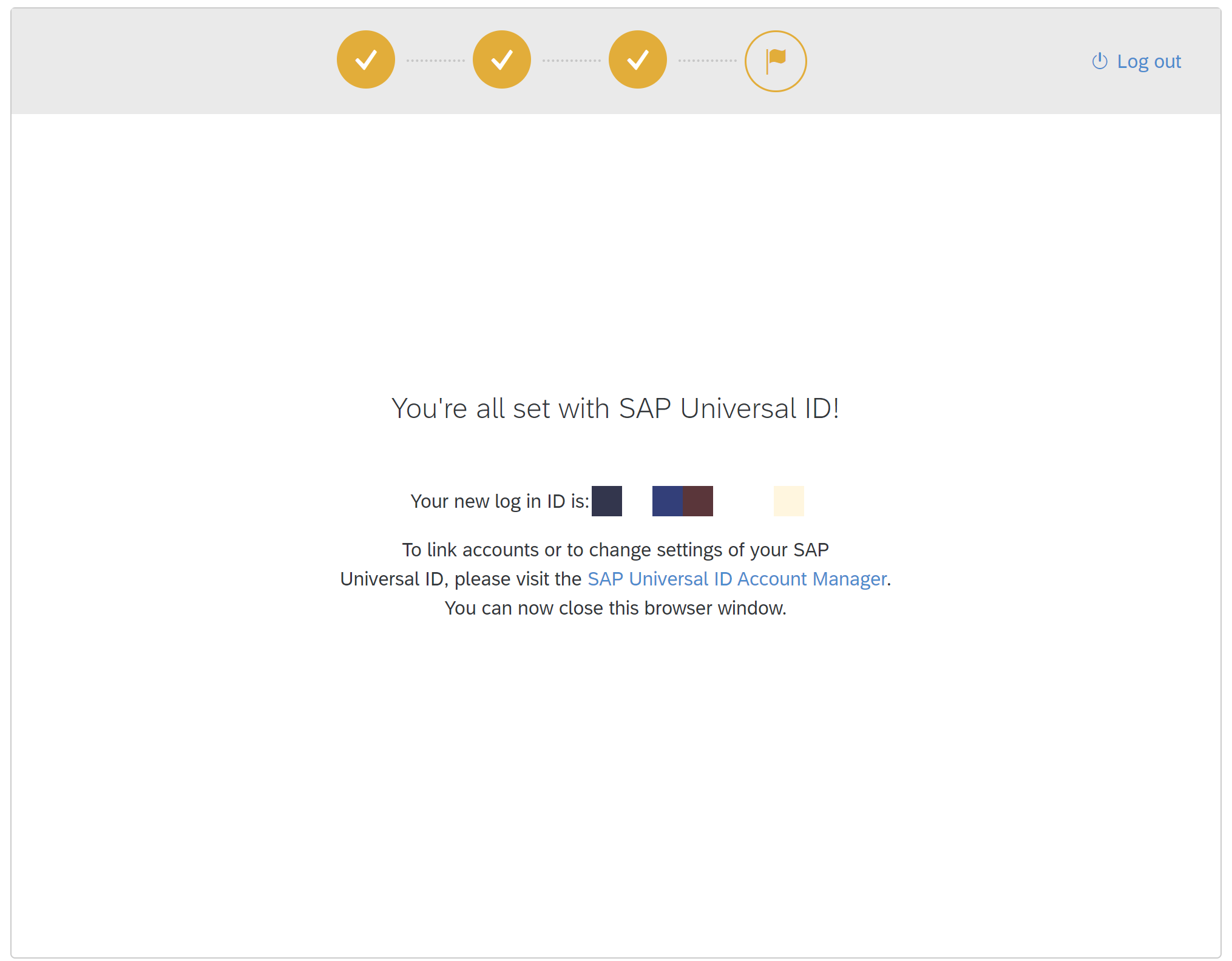Click the yellow circle around the flag step
Viewport: 1232px width, 961px height.
(776, 59)
